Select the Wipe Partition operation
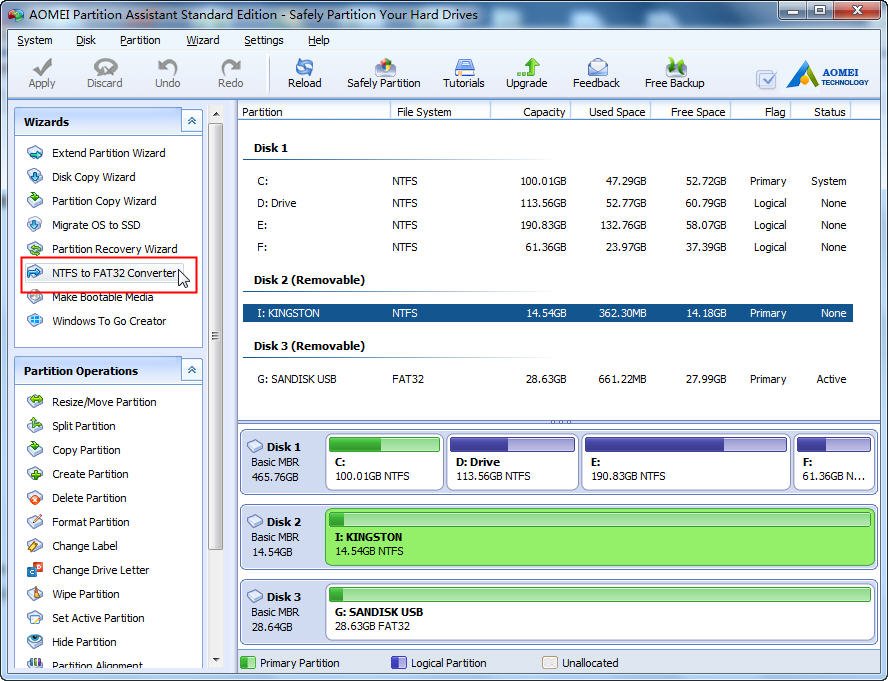 click(85, 594)
